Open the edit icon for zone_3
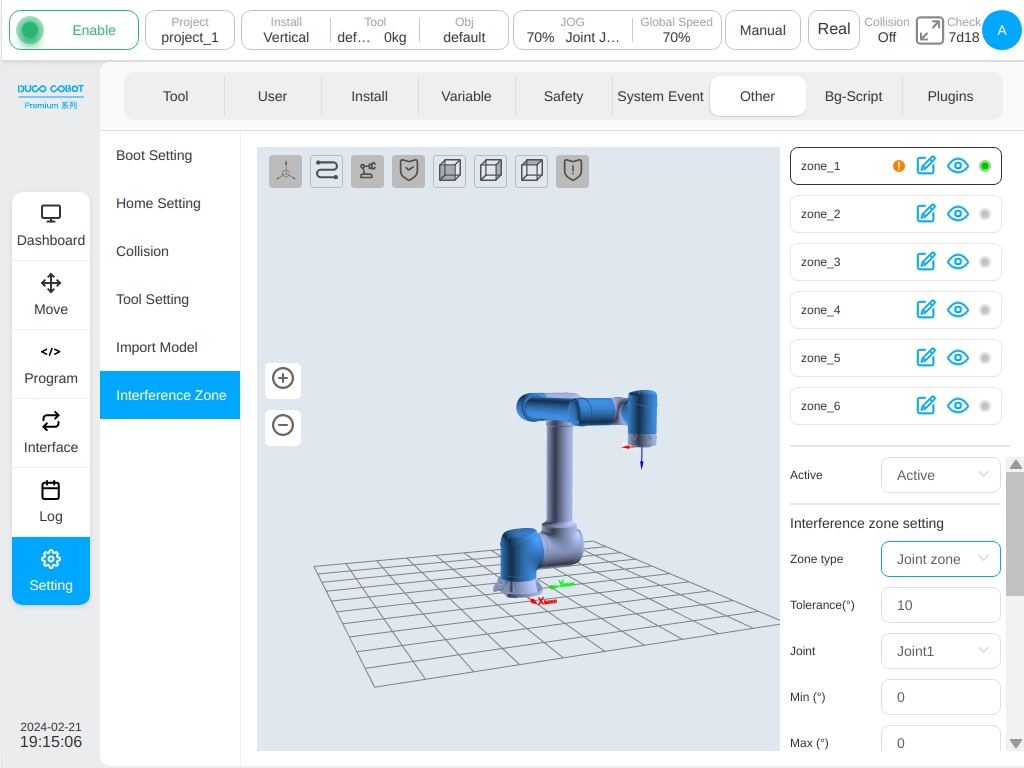1024x768 pixels. click(x=926, y=262)
